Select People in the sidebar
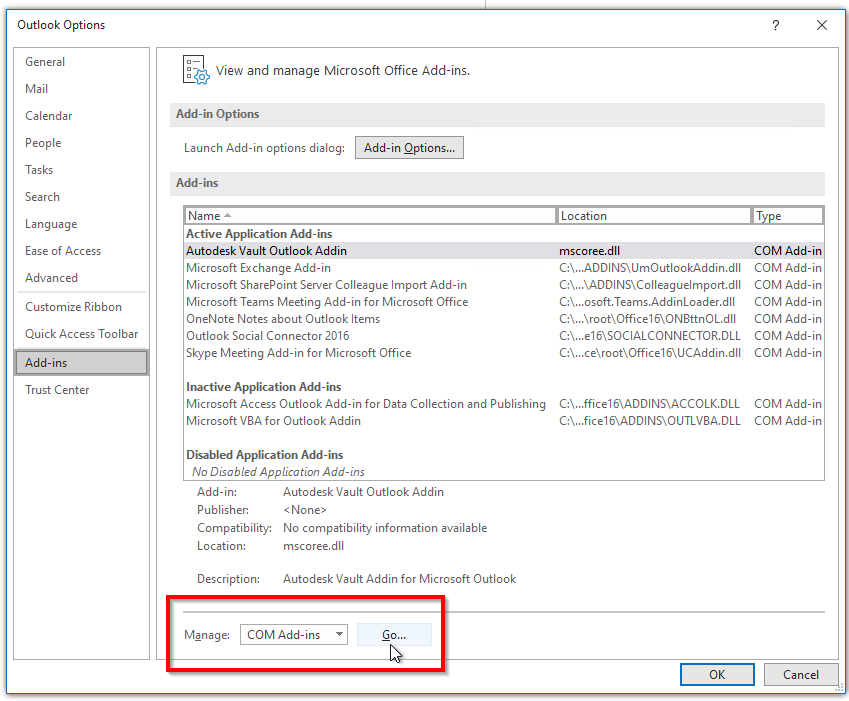 coord(43,143)
